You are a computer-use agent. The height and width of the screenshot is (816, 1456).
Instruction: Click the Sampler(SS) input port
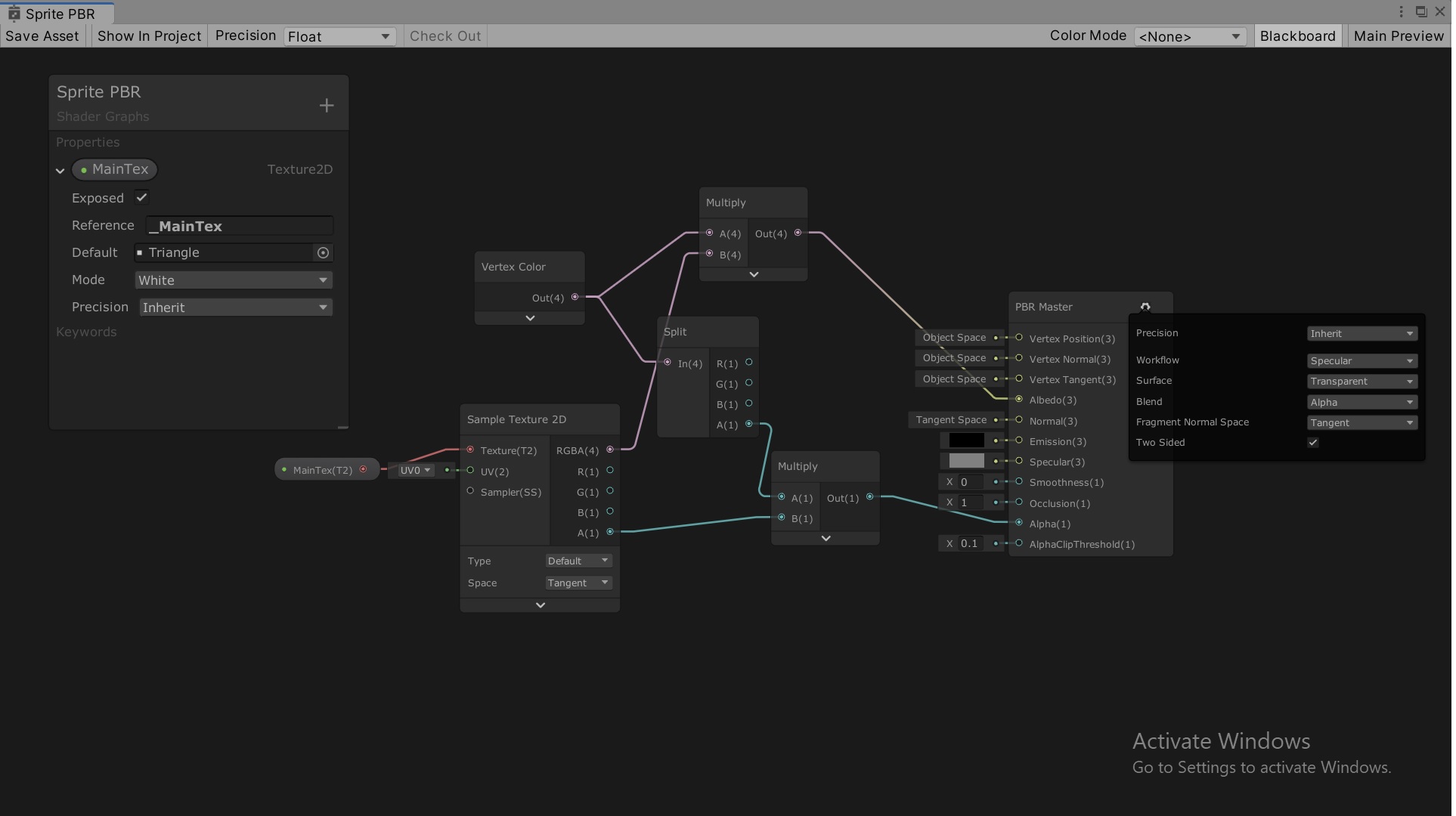(x=470, y=491)
